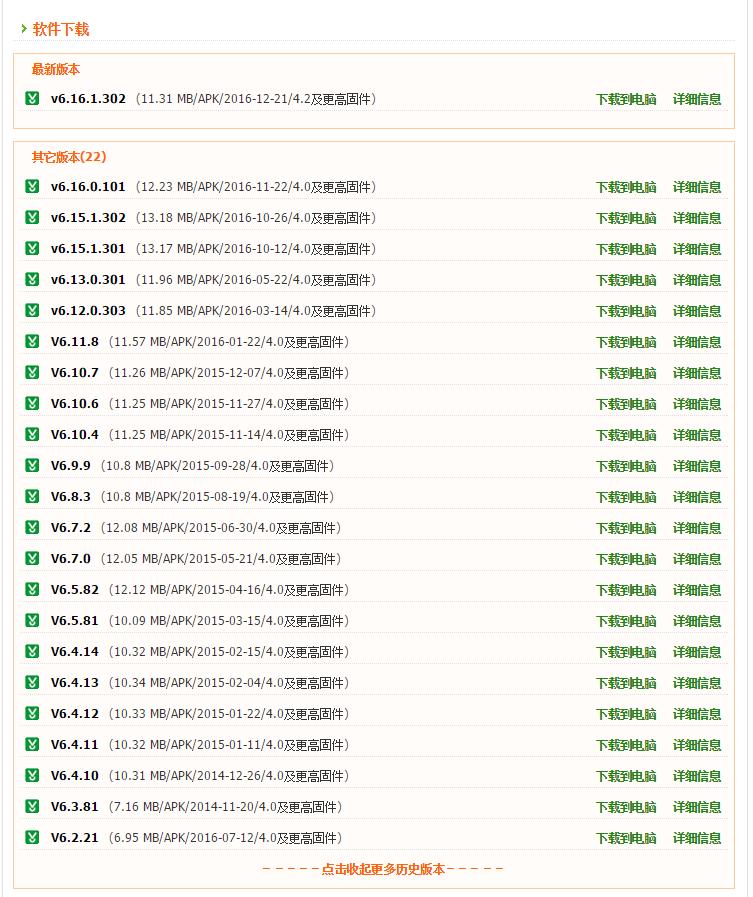
Task: Click 下载到电脑 for V6.10.6
Action: 626,404
